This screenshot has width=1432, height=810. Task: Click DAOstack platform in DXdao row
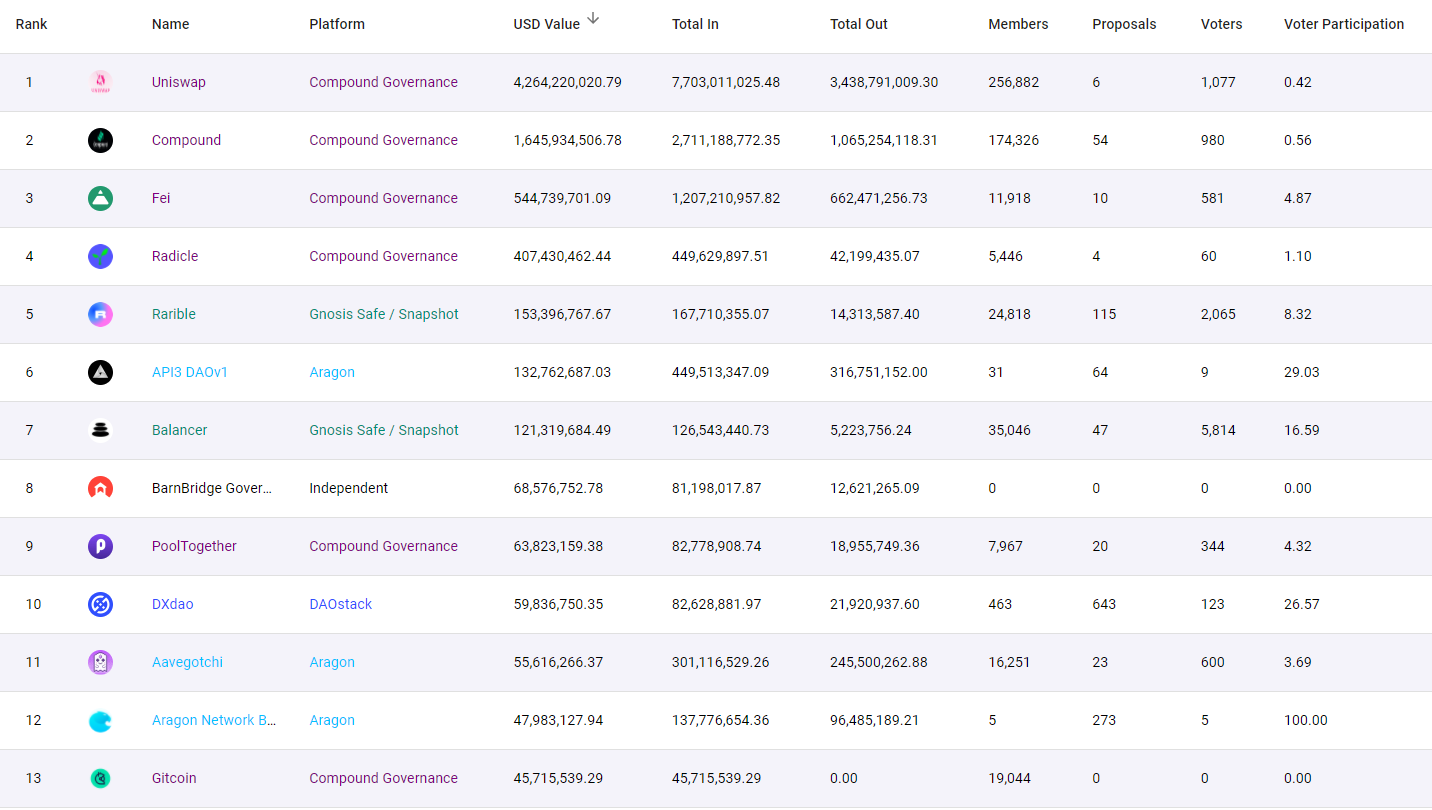340,604
